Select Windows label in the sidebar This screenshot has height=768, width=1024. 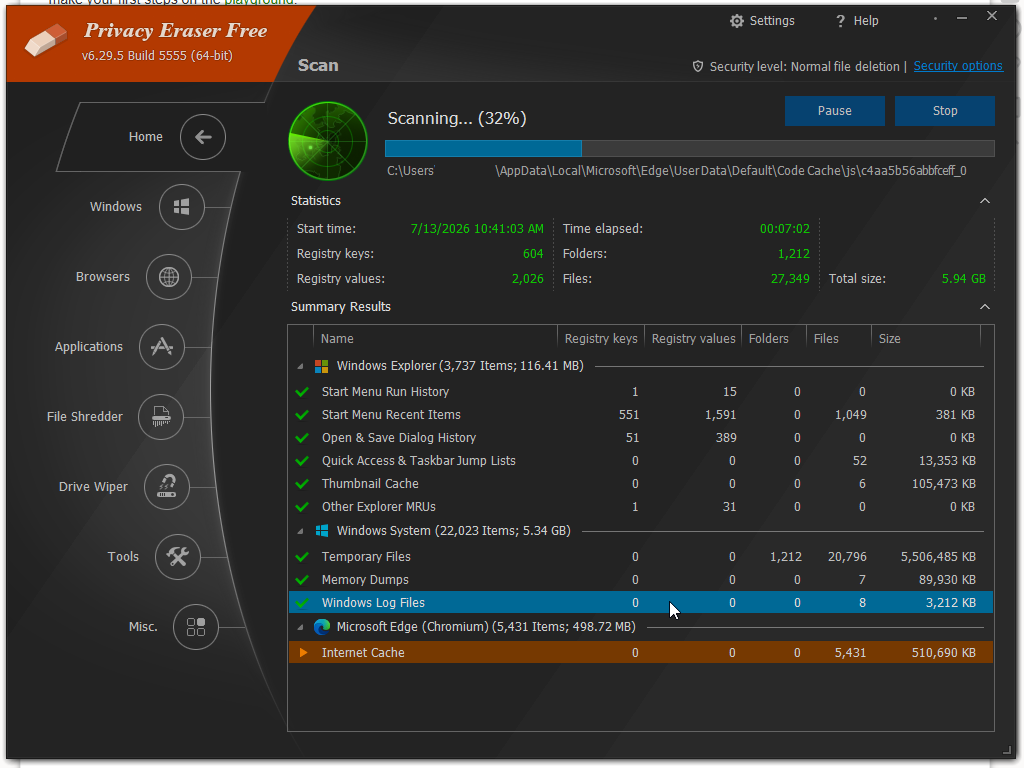pos(116,207)
